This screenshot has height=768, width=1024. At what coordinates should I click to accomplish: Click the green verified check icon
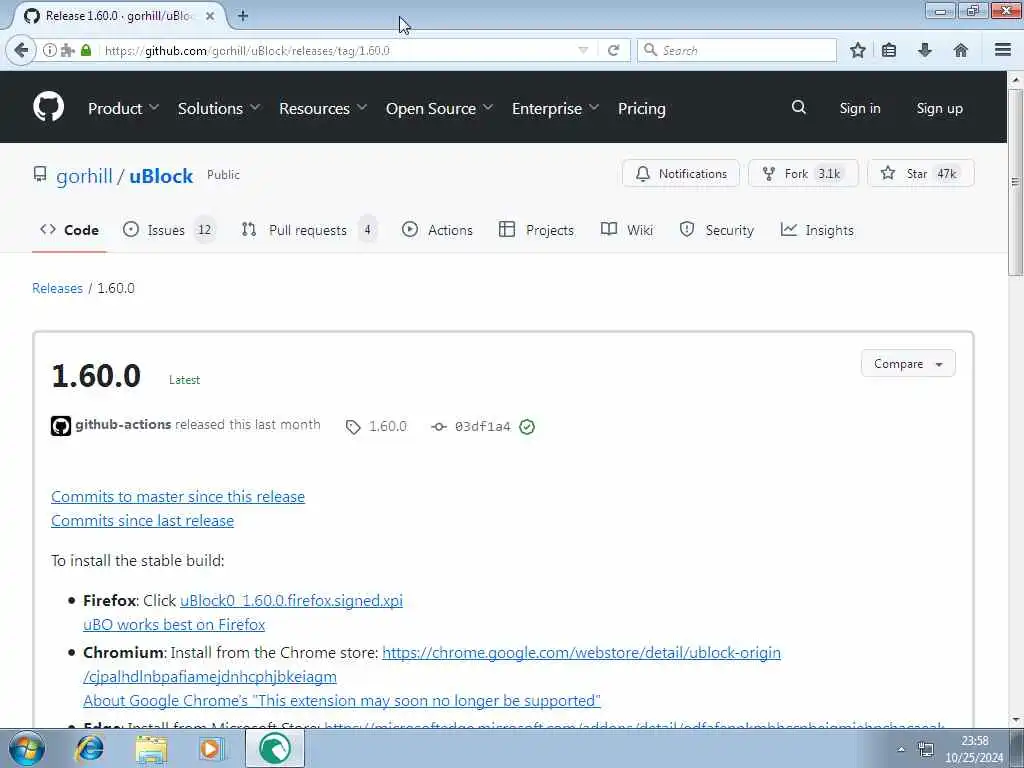point(527,426)
